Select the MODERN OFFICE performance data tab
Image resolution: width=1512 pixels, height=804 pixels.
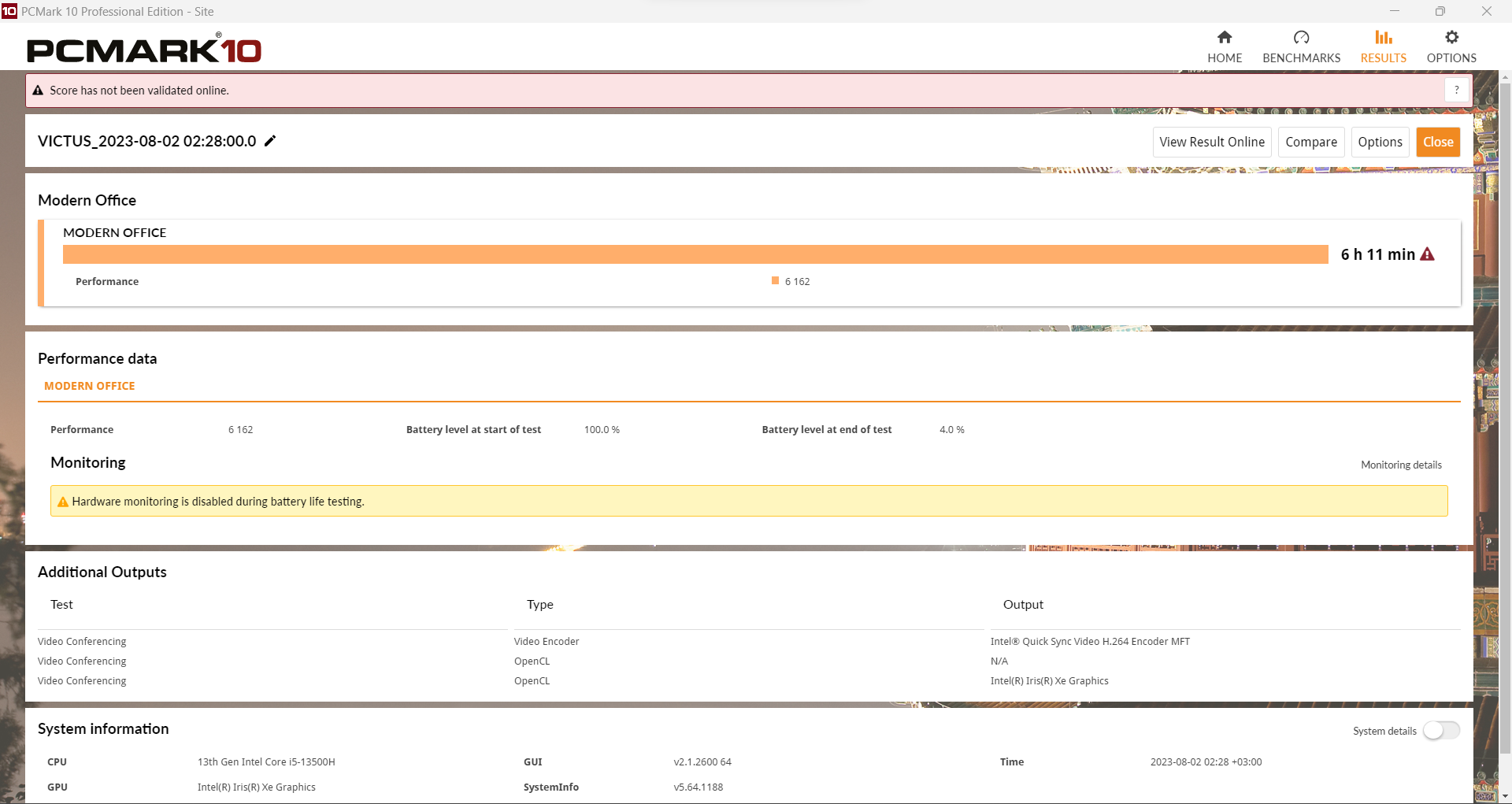(x=90, y=386)
